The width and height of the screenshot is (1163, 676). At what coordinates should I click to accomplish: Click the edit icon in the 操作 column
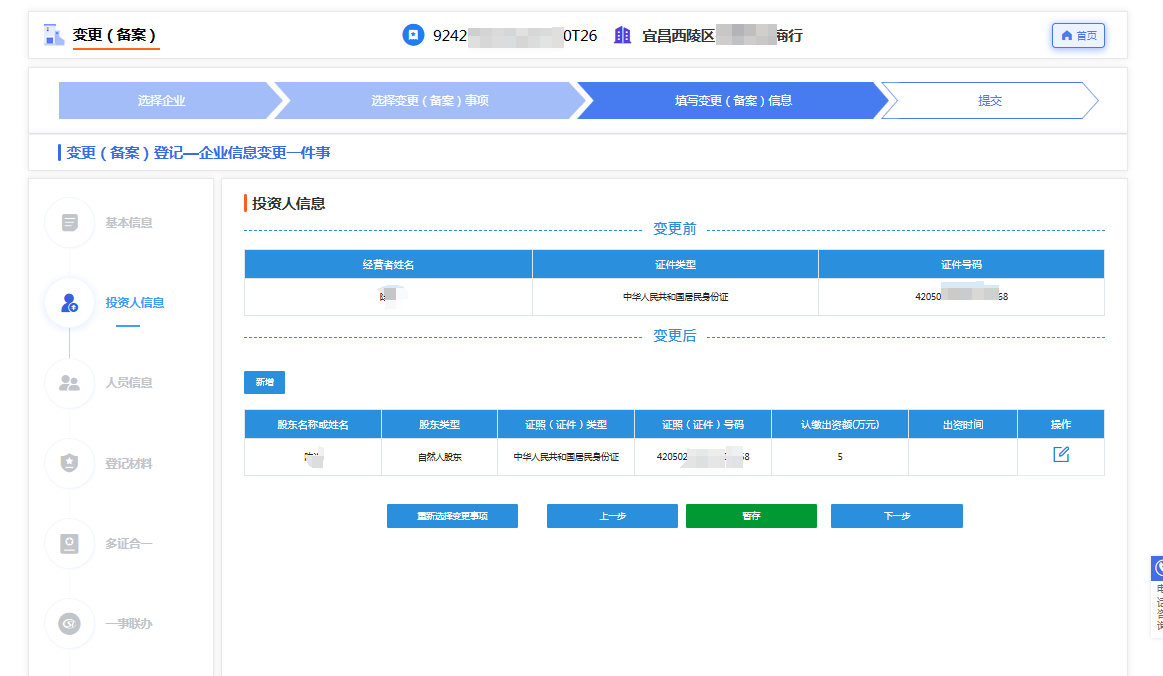coord(1061,455)
